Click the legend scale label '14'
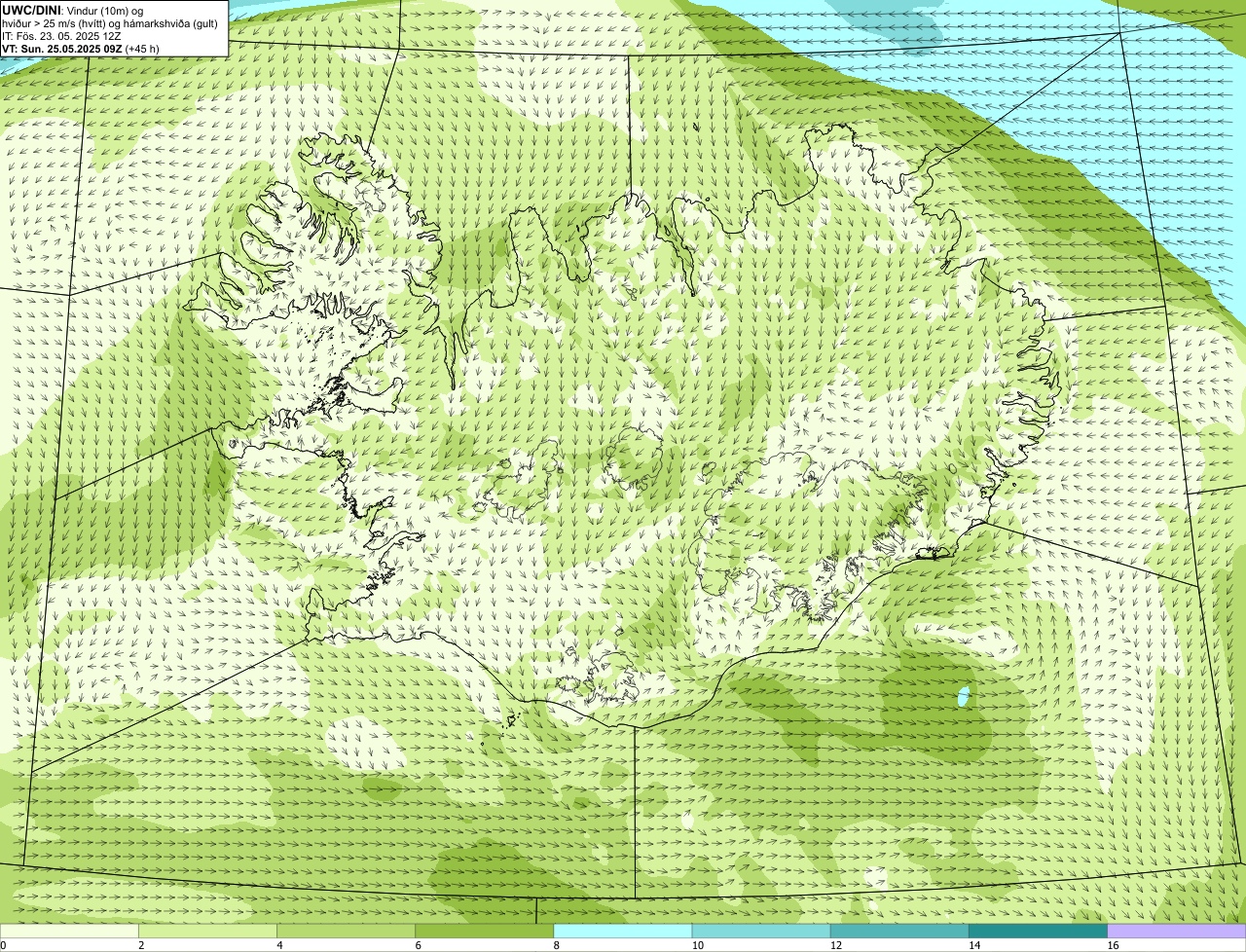The width and height of the screenshot is (1246, 952). pos(973,945)
